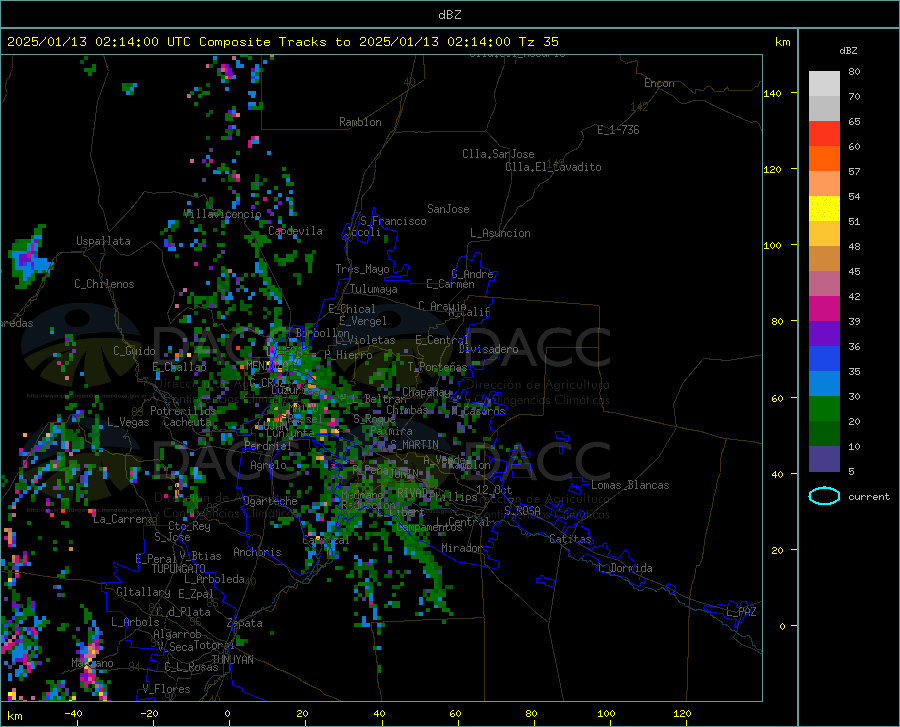Screen dimensions: 900x727
Task: Click the cyan 'current' ellipse legend icon
Action: [x=824, y=496]
